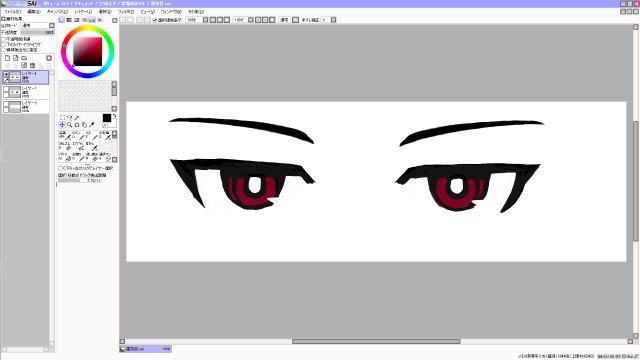Toggle show selection checkbox in toolbar
The image size is (640, 360).
point(155,20)
